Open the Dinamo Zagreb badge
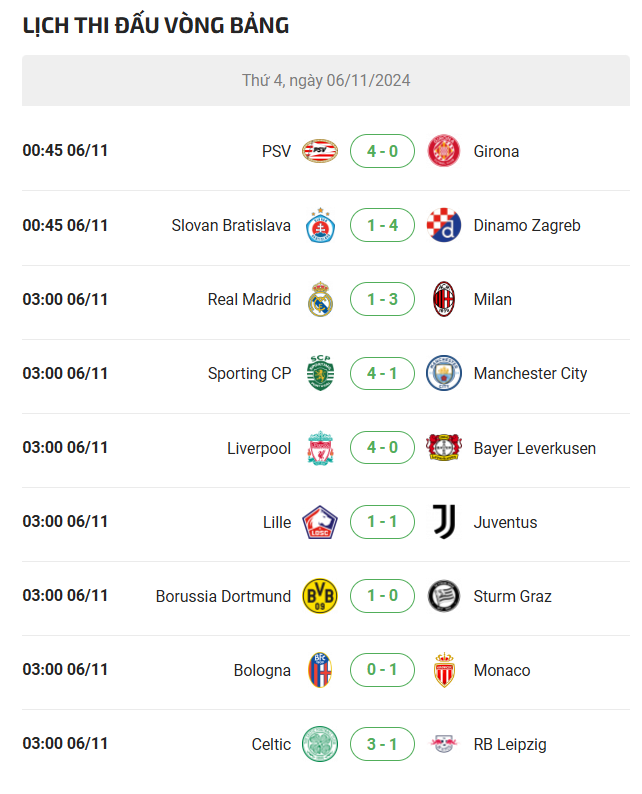This screenshot has width=642, height=794. (444, 225)
